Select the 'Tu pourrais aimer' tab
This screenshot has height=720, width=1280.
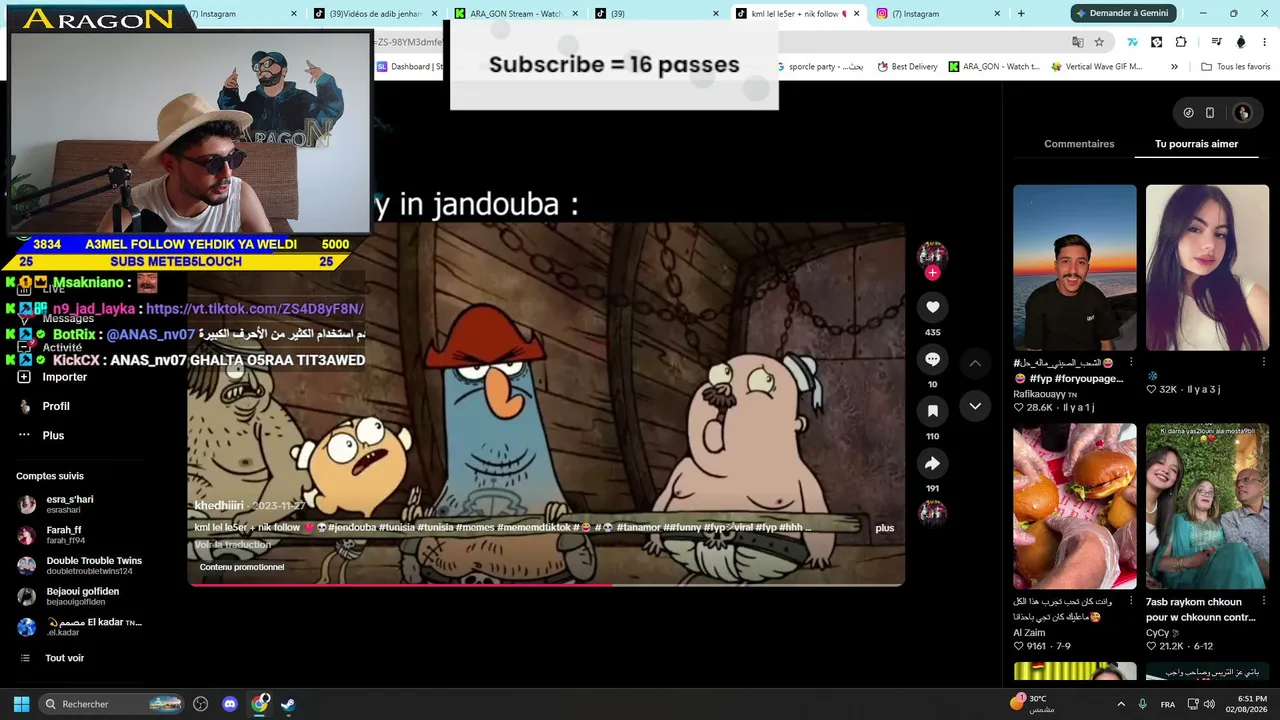coord(1196,144)
